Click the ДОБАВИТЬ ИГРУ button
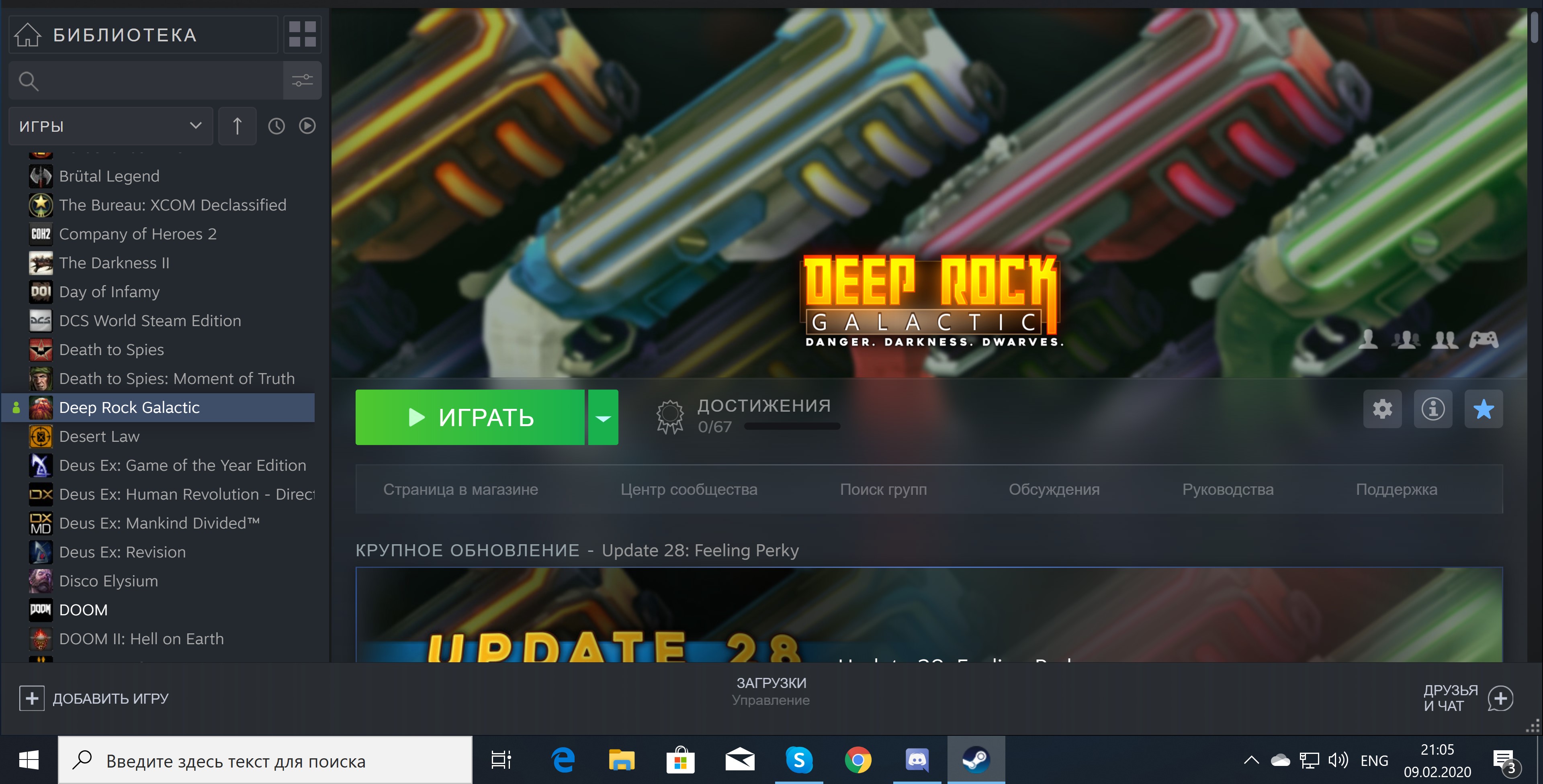 click(94, 698)
